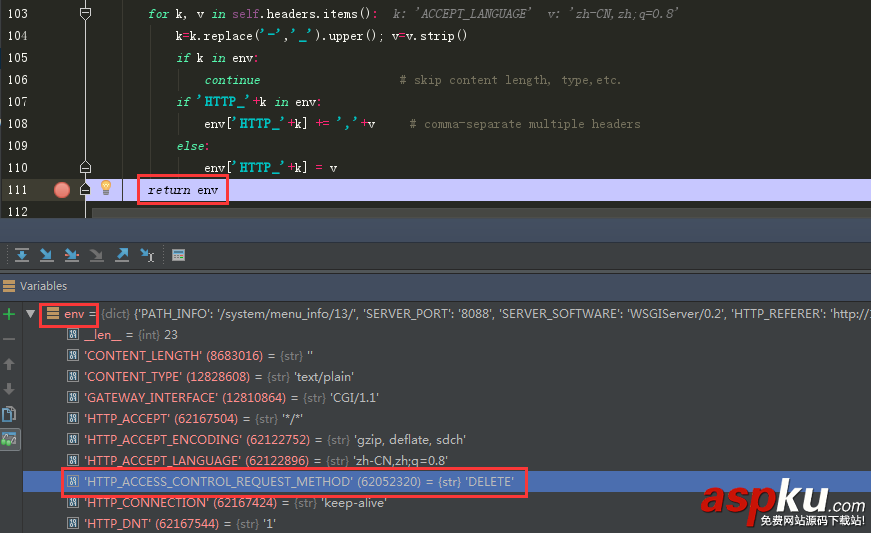Viewport: 871px width, 533px height.
Task: Select the 'CONTENT_TYPE' variable row
Action: (x=447, y=377)
